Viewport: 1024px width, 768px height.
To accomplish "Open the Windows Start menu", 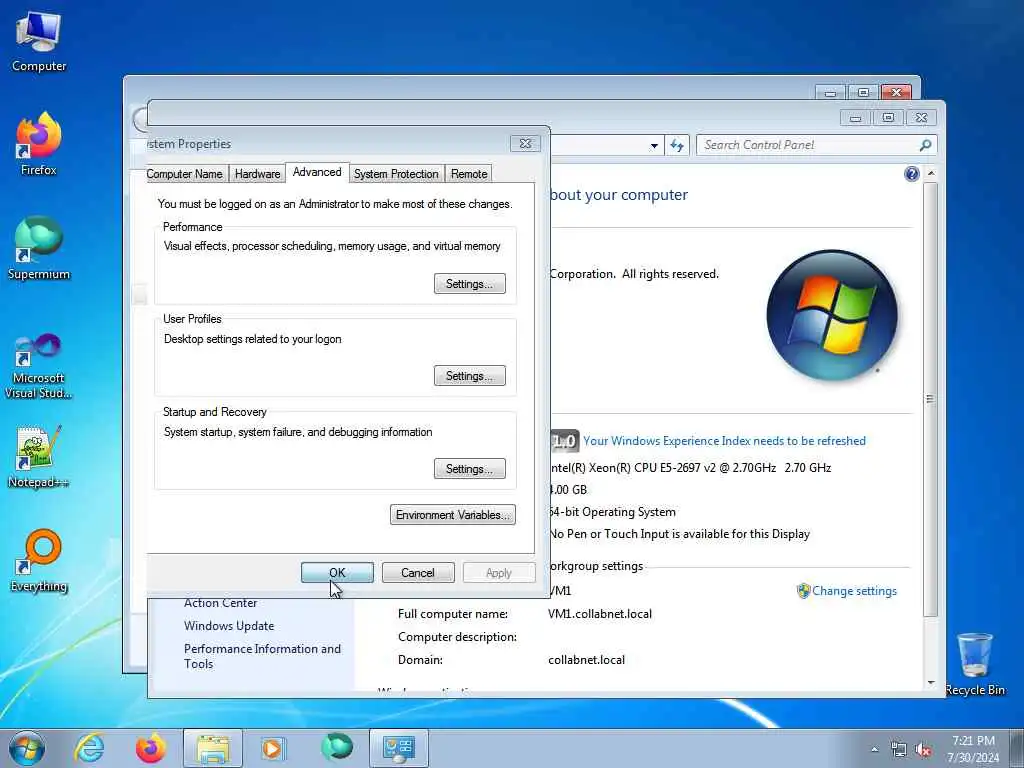I will [x=27, y=748].
